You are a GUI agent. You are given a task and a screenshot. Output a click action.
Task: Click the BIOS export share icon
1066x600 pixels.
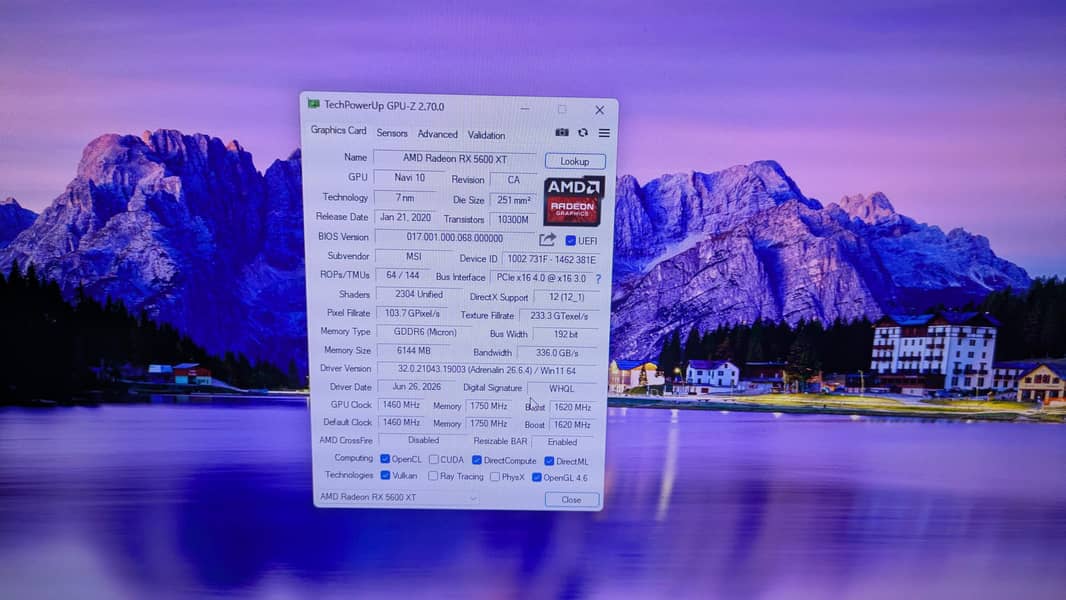tap(547, 239)
